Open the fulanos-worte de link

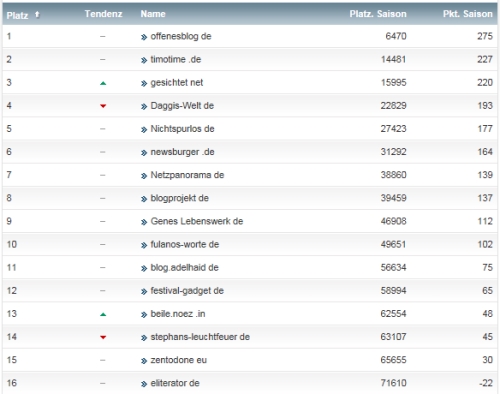(x=185, y=244)
